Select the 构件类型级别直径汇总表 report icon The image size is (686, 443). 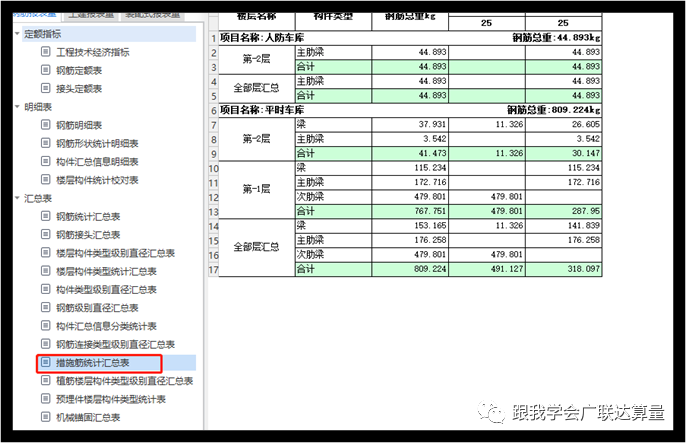pyautogui.click(x=46, y=289)
